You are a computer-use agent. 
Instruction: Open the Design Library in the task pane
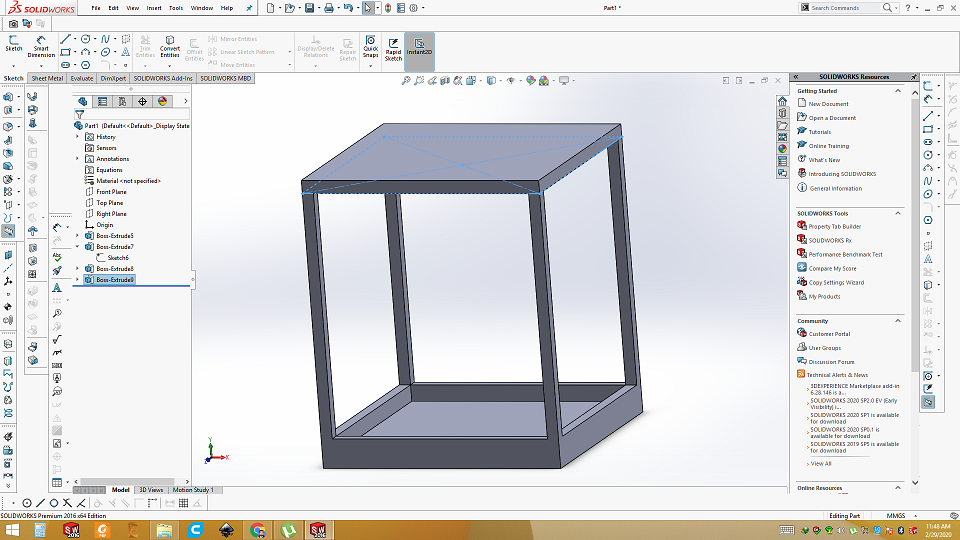[782, 113]
